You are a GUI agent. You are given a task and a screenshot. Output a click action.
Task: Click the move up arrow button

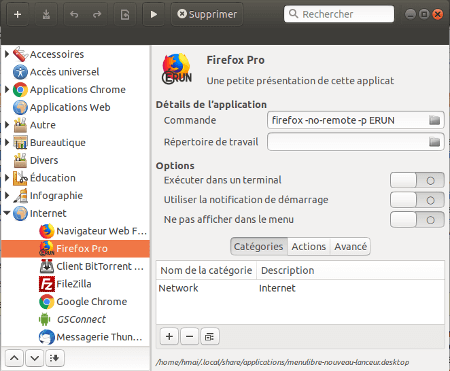tap(14, 358)
